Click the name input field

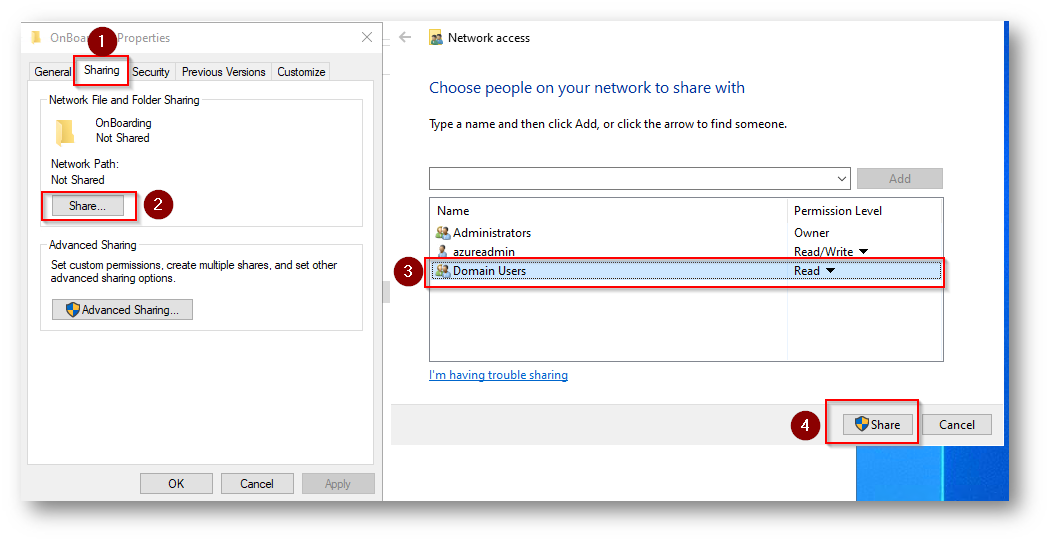630,179
